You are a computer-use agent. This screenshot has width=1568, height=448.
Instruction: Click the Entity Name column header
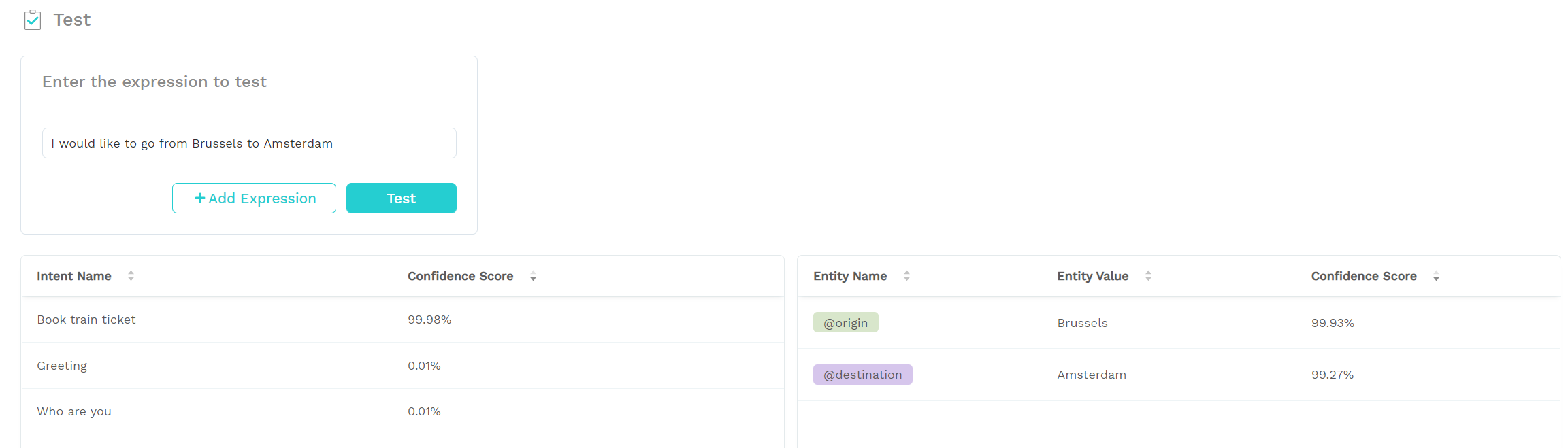pos(850,276)
